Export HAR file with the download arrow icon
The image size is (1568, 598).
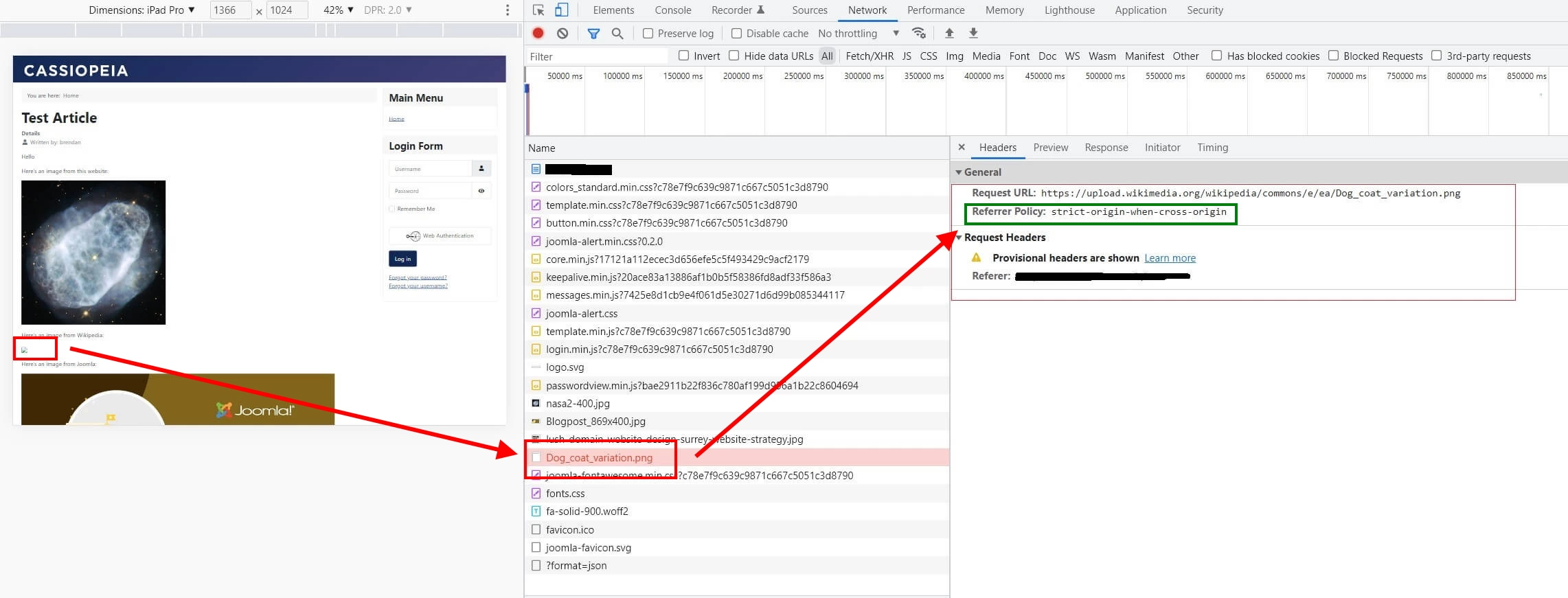point(973,33)
